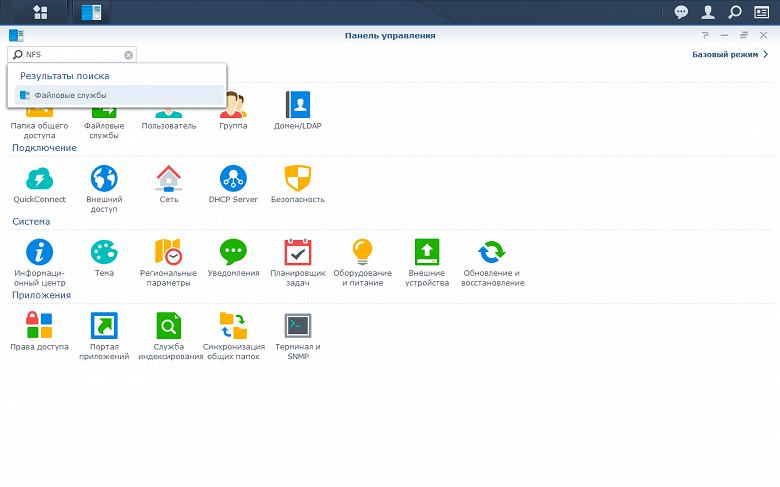Open the top bar search magnifier
Screen dimensions: 780x487
(735, 12)
